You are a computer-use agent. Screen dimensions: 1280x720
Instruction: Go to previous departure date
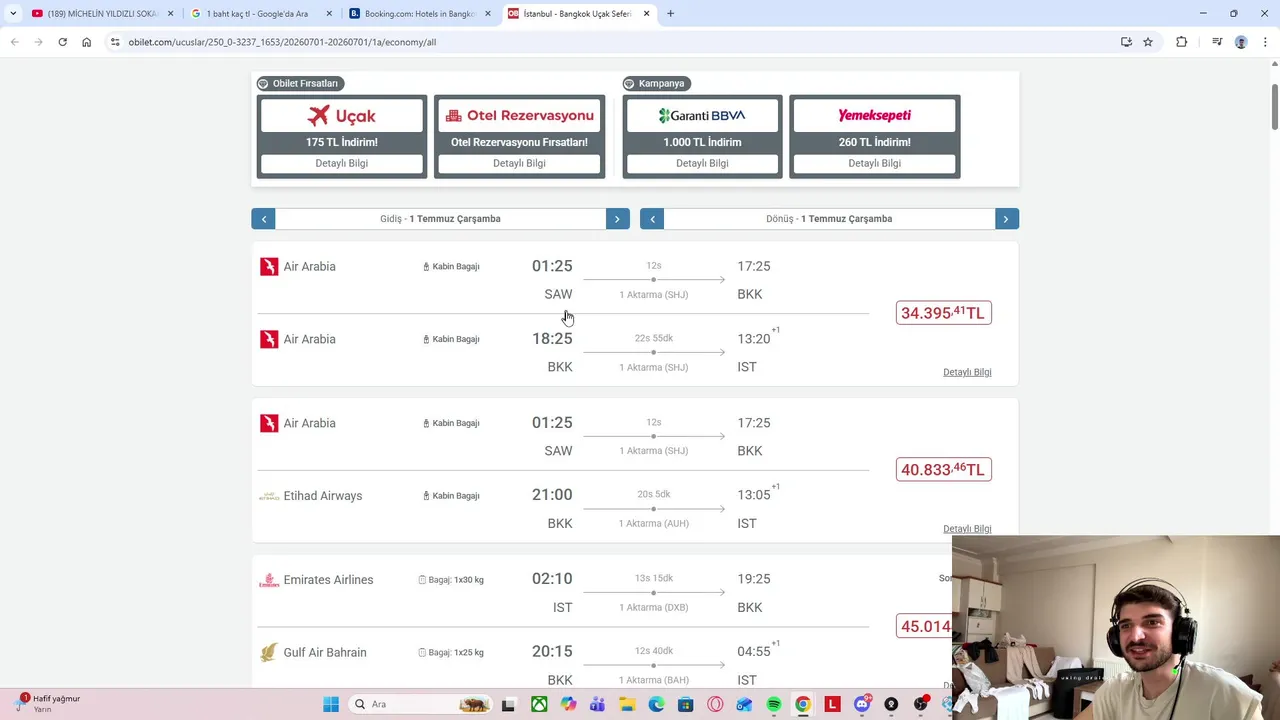(263, 219)
